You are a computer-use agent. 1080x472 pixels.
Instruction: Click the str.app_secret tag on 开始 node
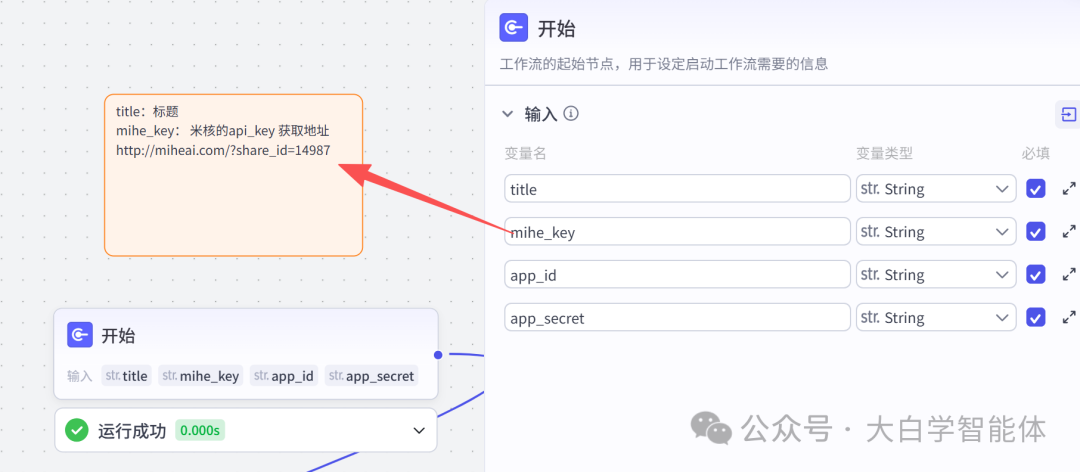coord(371,376)
